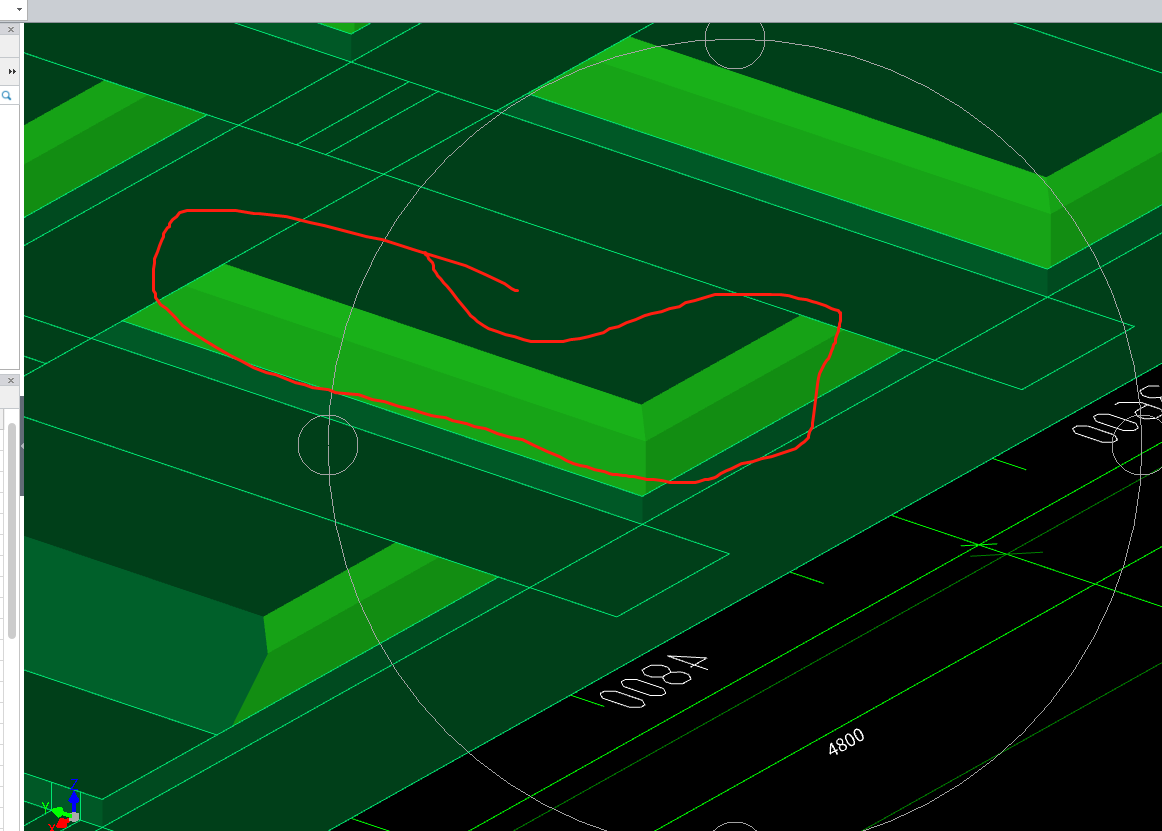Click the lower panel vertical scrollbar
1162x831 pixels.
click(12, 530)
